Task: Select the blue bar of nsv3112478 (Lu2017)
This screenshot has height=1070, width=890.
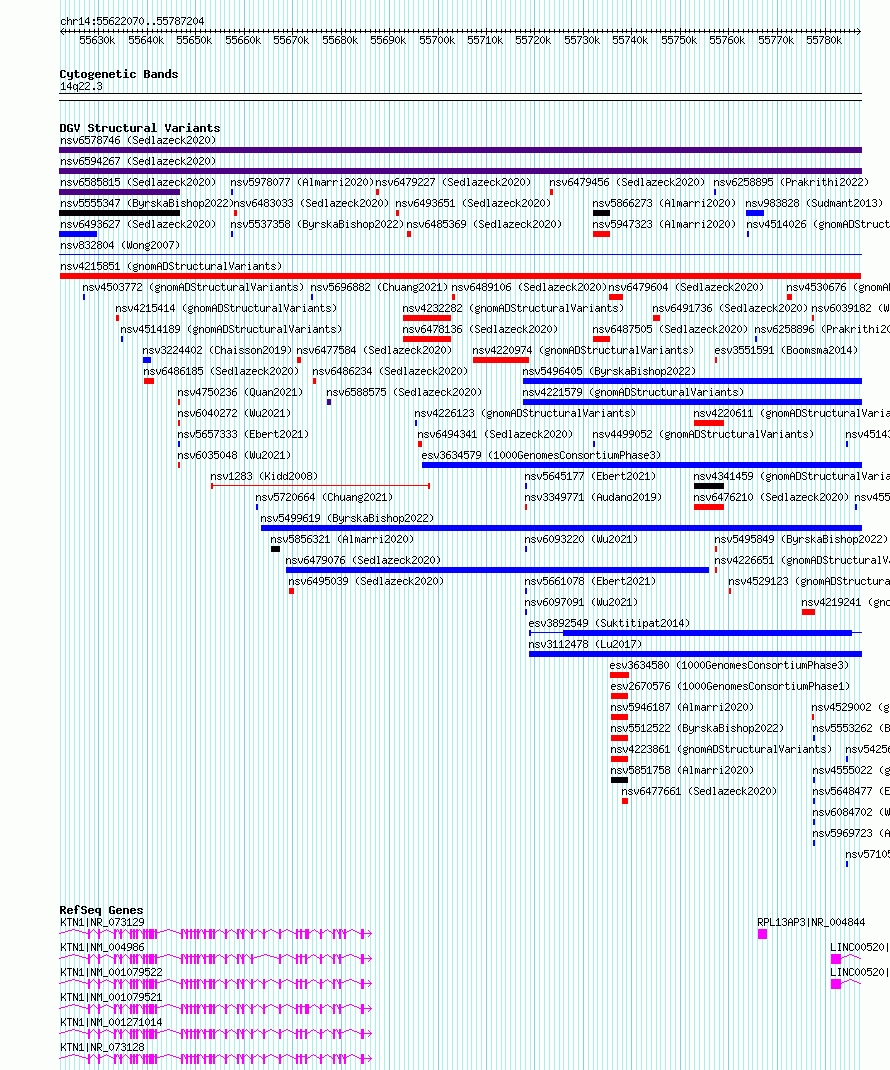Action: click(695, 654)
